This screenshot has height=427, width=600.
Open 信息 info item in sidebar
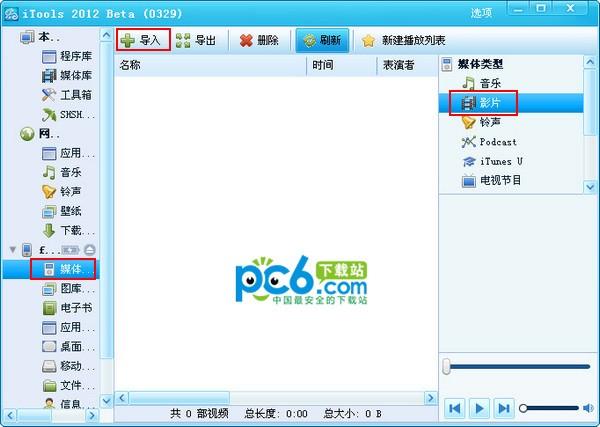click(x=68, y=403)
